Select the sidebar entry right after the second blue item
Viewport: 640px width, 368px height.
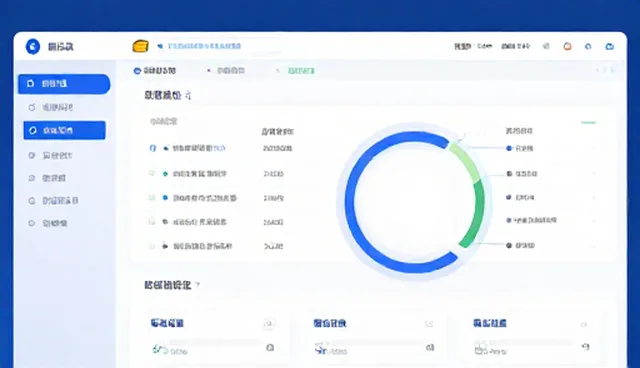57,155
